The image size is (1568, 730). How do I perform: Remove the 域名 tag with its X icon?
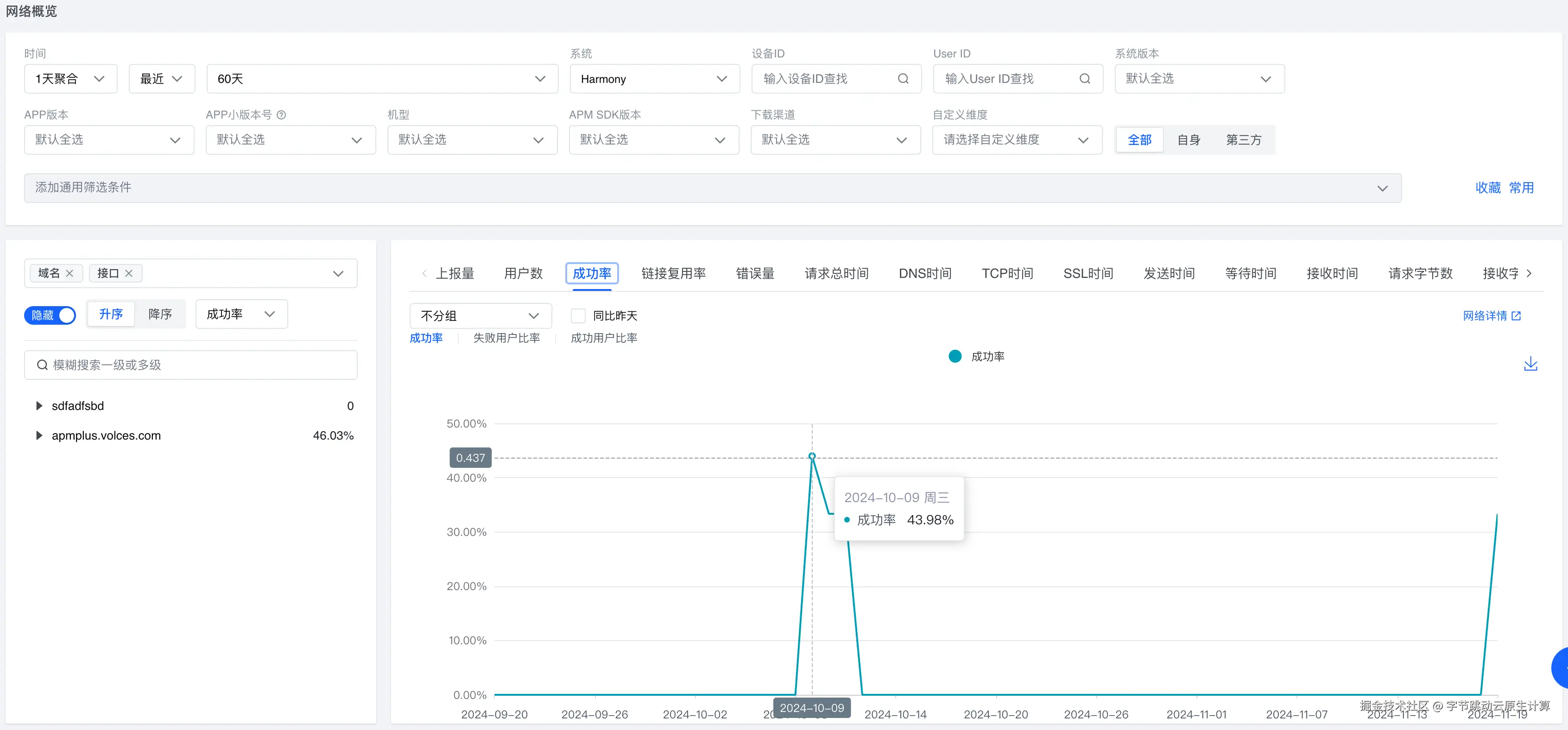pos(70,273)
